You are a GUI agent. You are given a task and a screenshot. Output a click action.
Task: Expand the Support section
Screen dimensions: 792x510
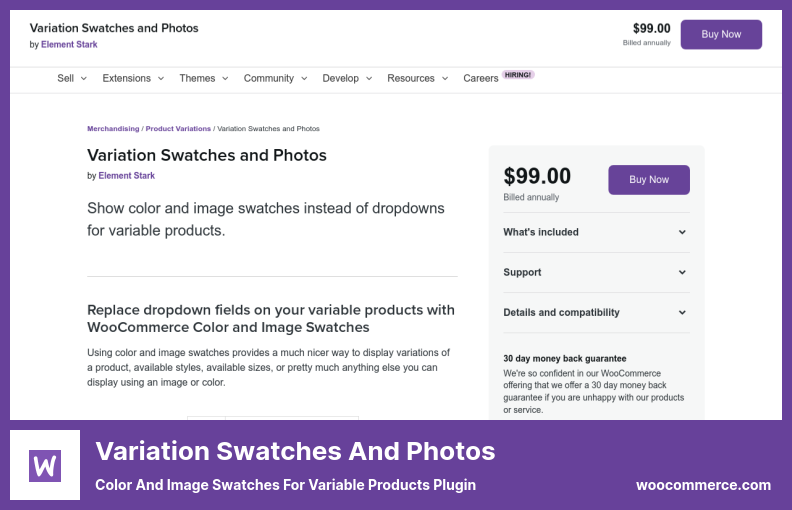(596, 272)
